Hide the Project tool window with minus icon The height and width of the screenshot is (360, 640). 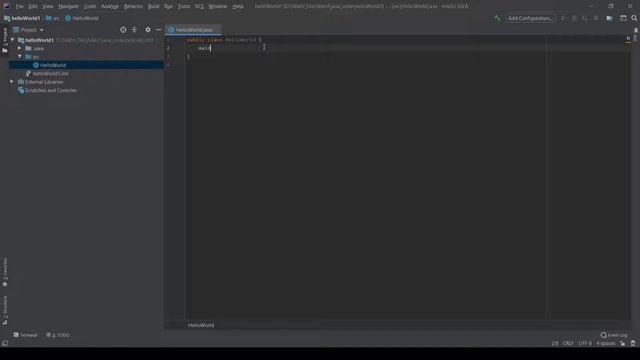click(x=158, y=30)
